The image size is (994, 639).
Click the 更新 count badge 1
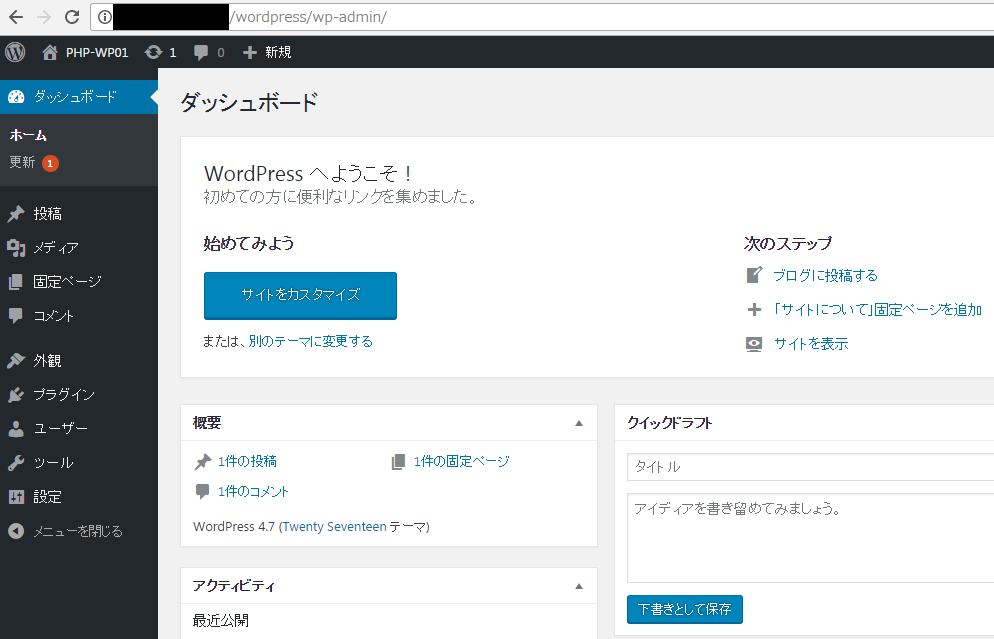click(51, 164)
